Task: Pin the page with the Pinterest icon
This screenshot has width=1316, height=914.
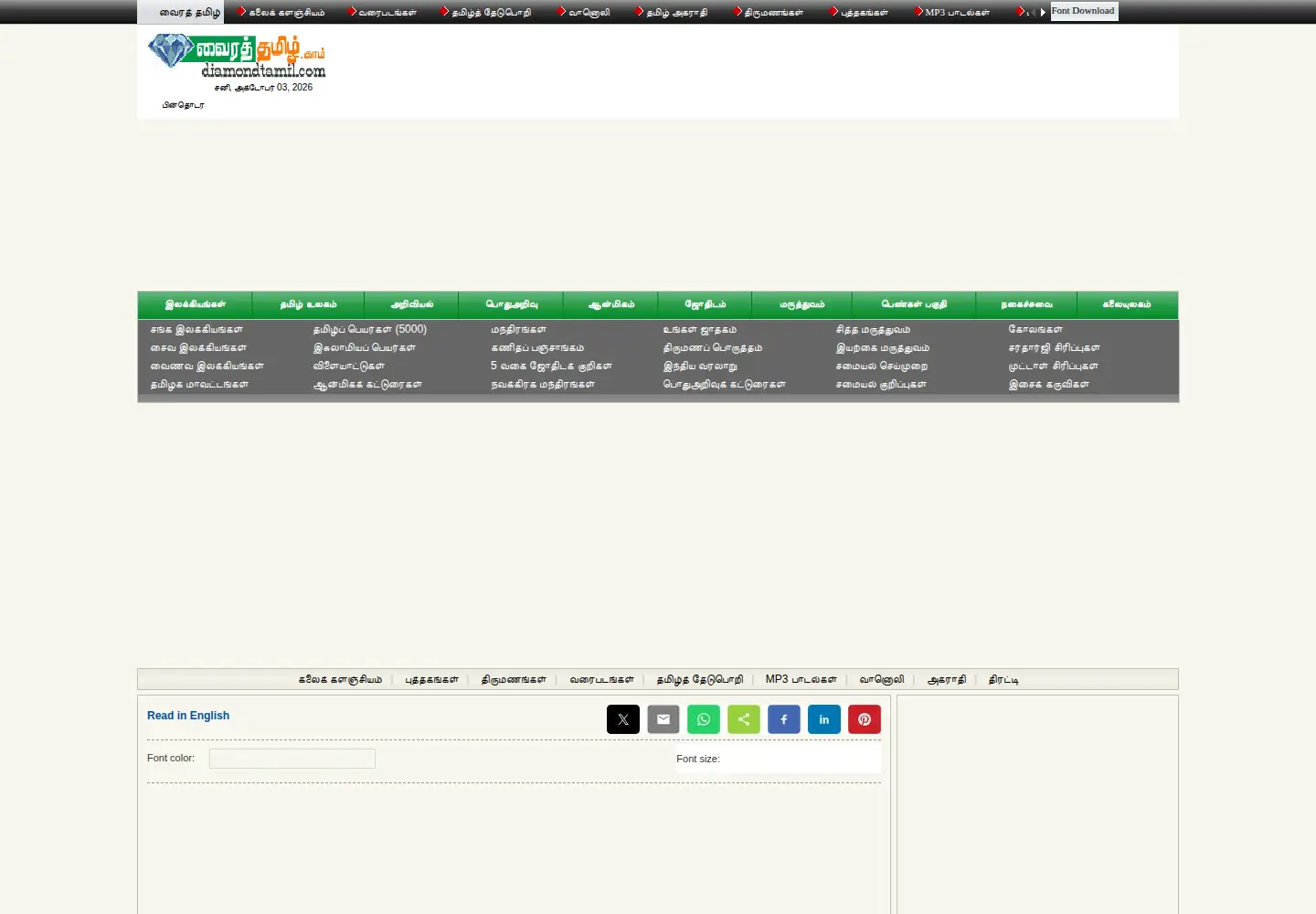Action: (x=865, y=719)
